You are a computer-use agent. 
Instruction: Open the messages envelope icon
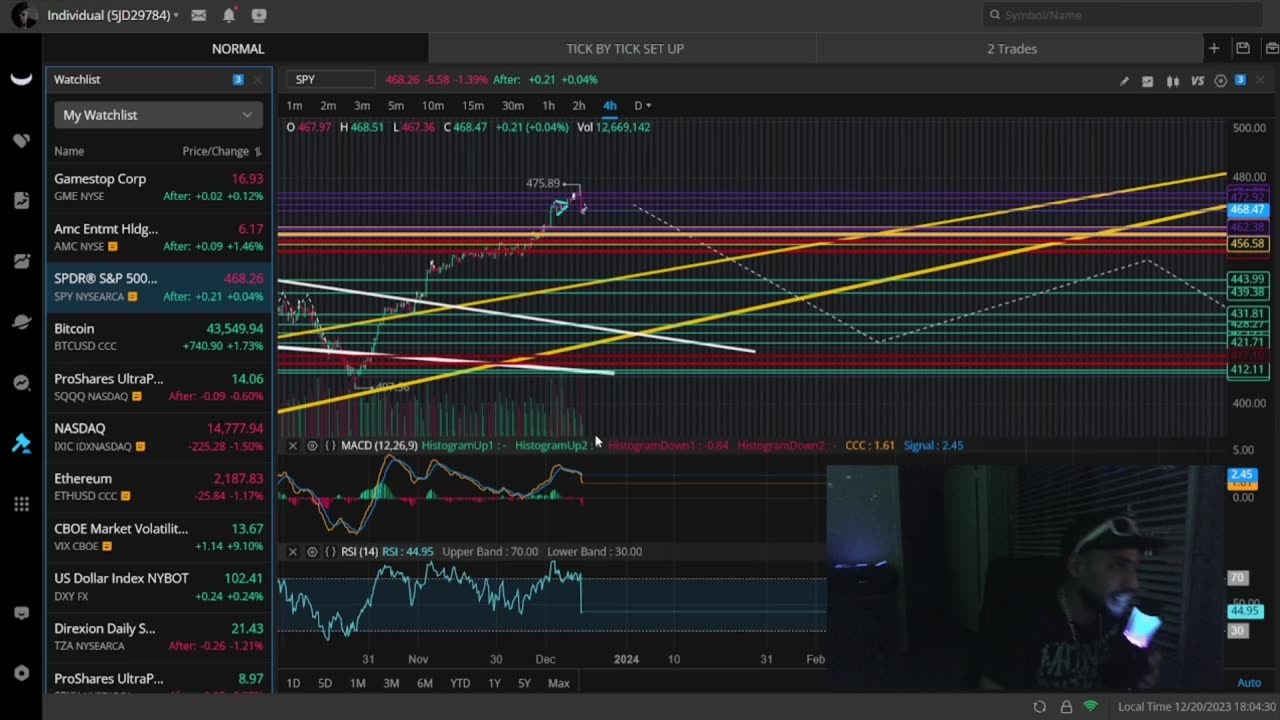199,15
